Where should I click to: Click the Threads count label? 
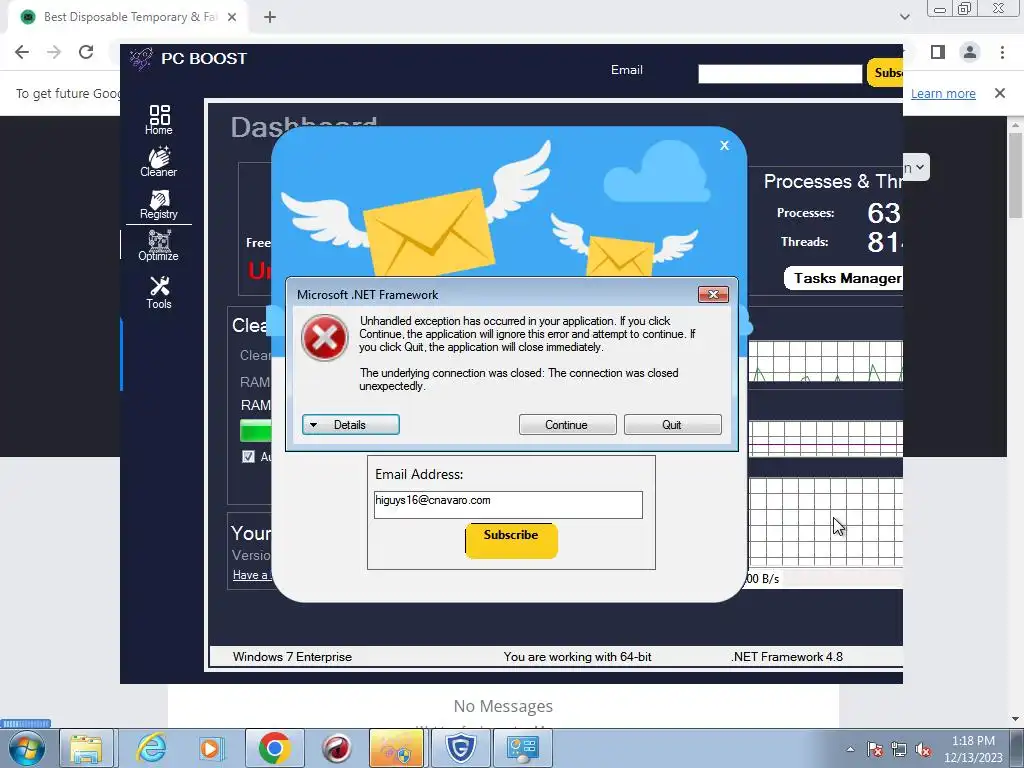805,242
